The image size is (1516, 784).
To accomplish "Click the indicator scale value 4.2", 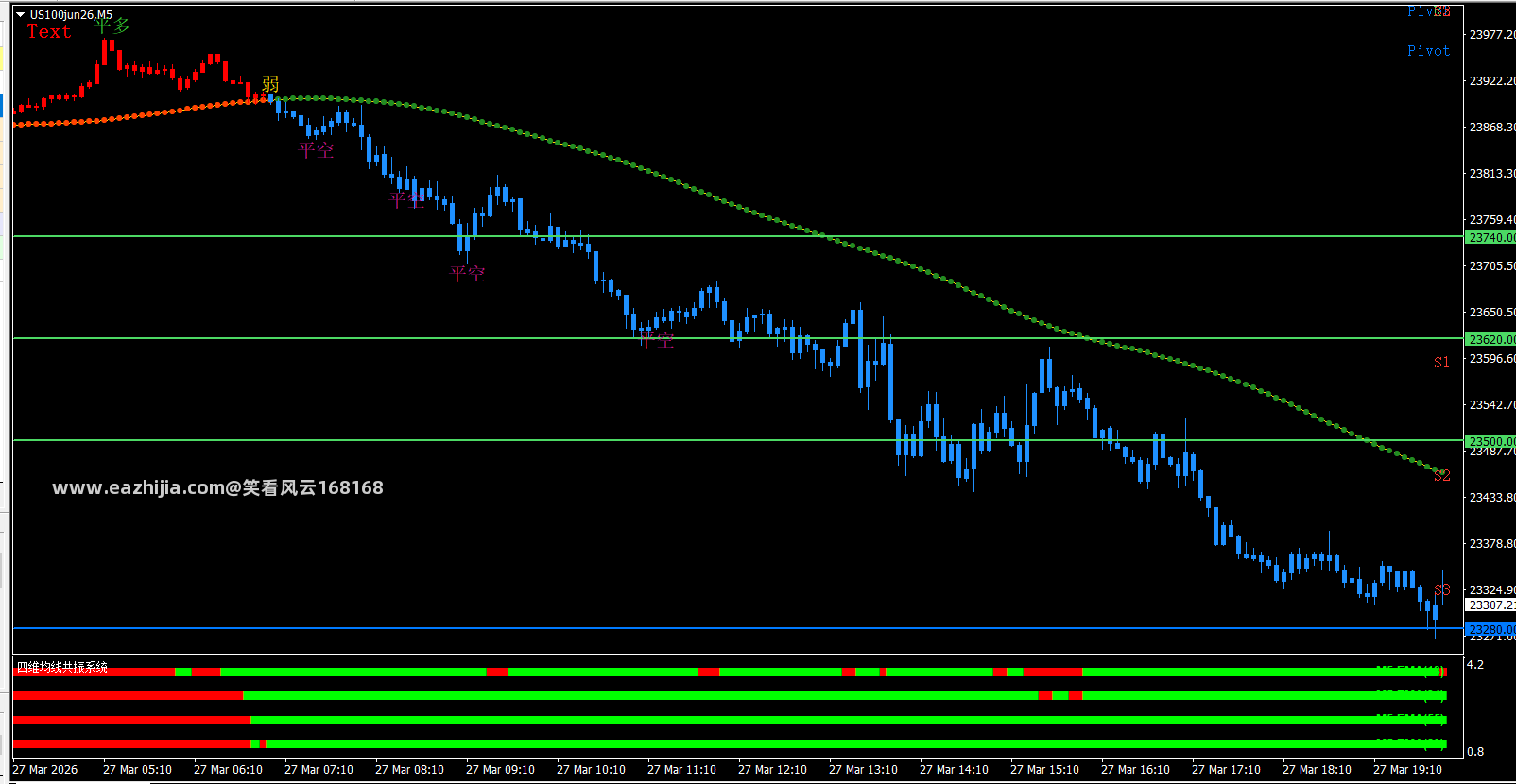I will pos(1475,664).
